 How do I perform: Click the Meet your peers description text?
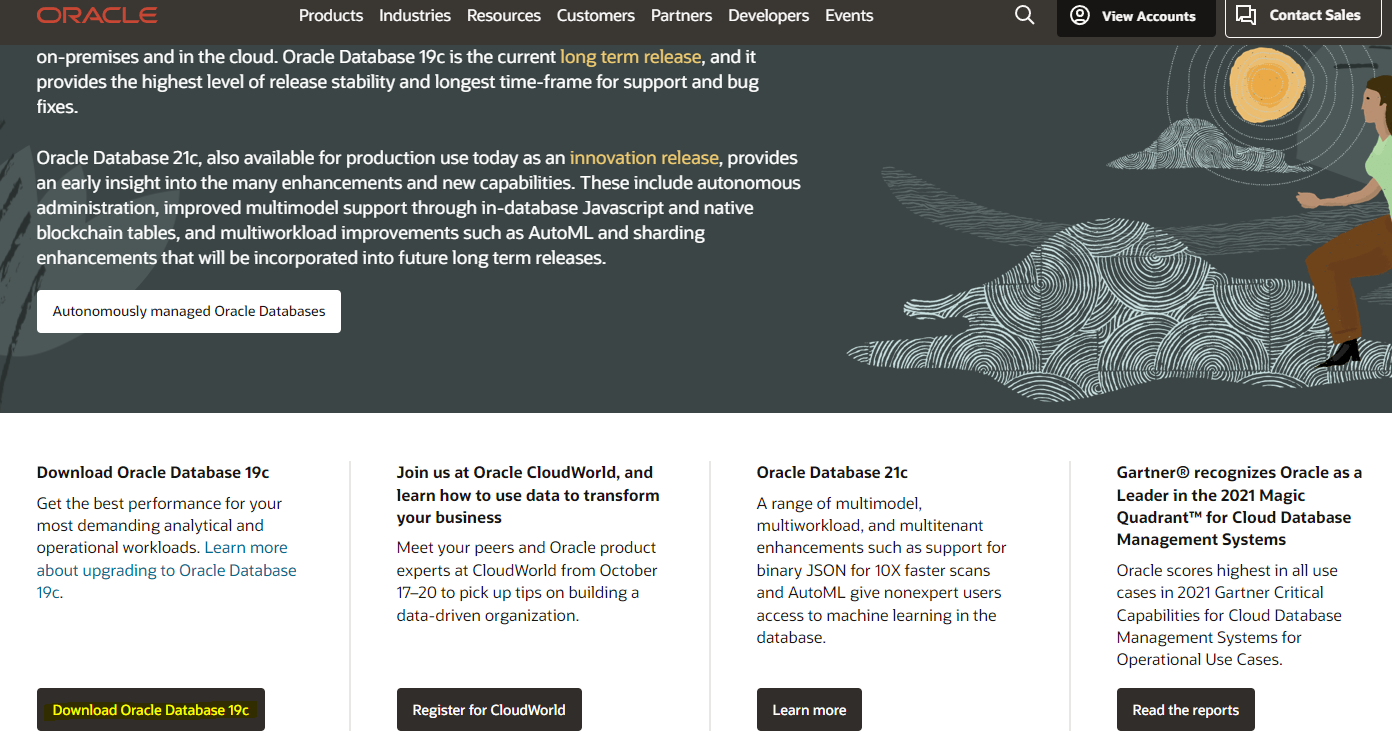[527, 581]
